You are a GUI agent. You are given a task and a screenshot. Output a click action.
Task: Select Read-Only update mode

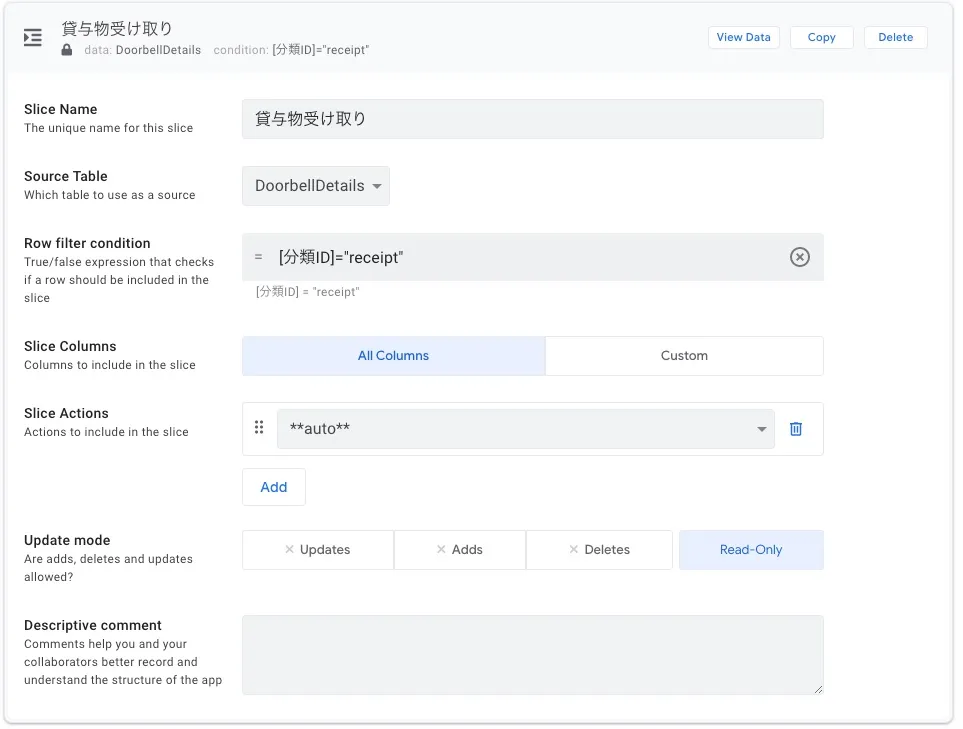point(751,550)
